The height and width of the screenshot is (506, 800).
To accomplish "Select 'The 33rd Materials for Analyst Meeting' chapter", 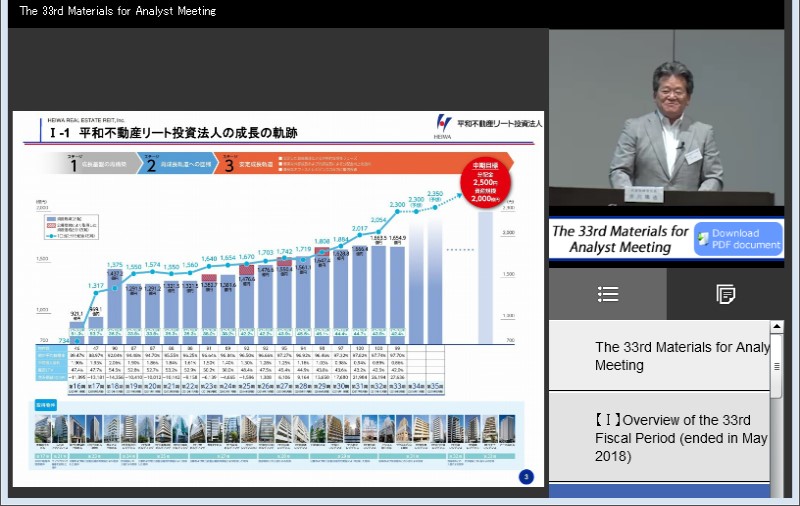I will (x=659, y=356).
